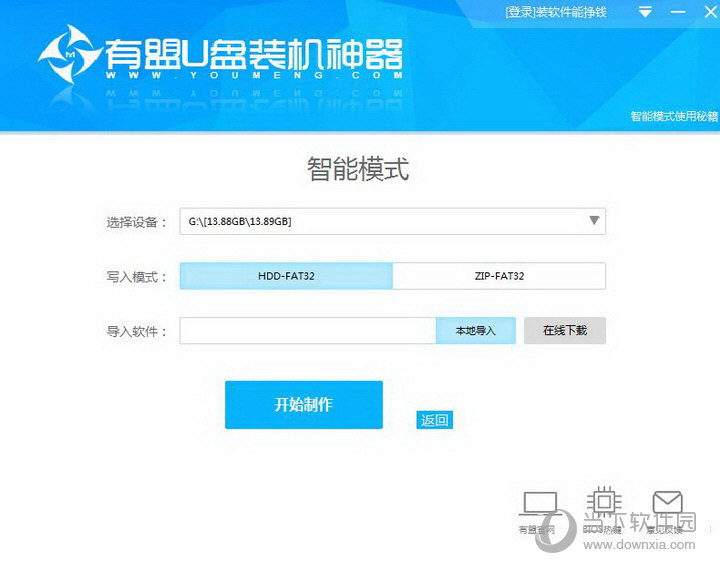Click the 在线下载 online download button
Viewport: 720px width, 574px height.
565,331
